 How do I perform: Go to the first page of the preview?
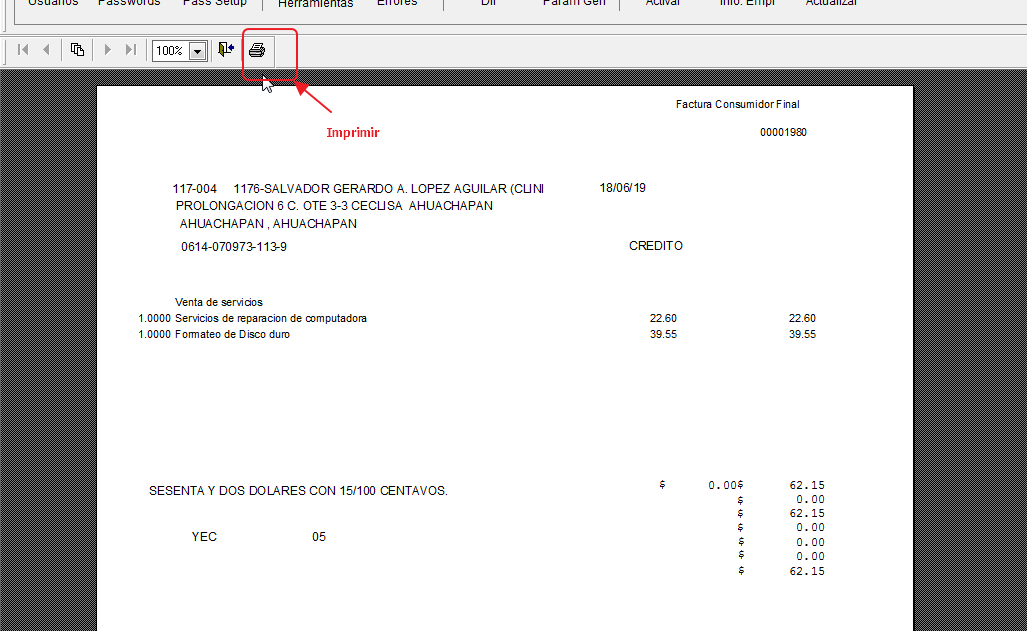(23, 50)
